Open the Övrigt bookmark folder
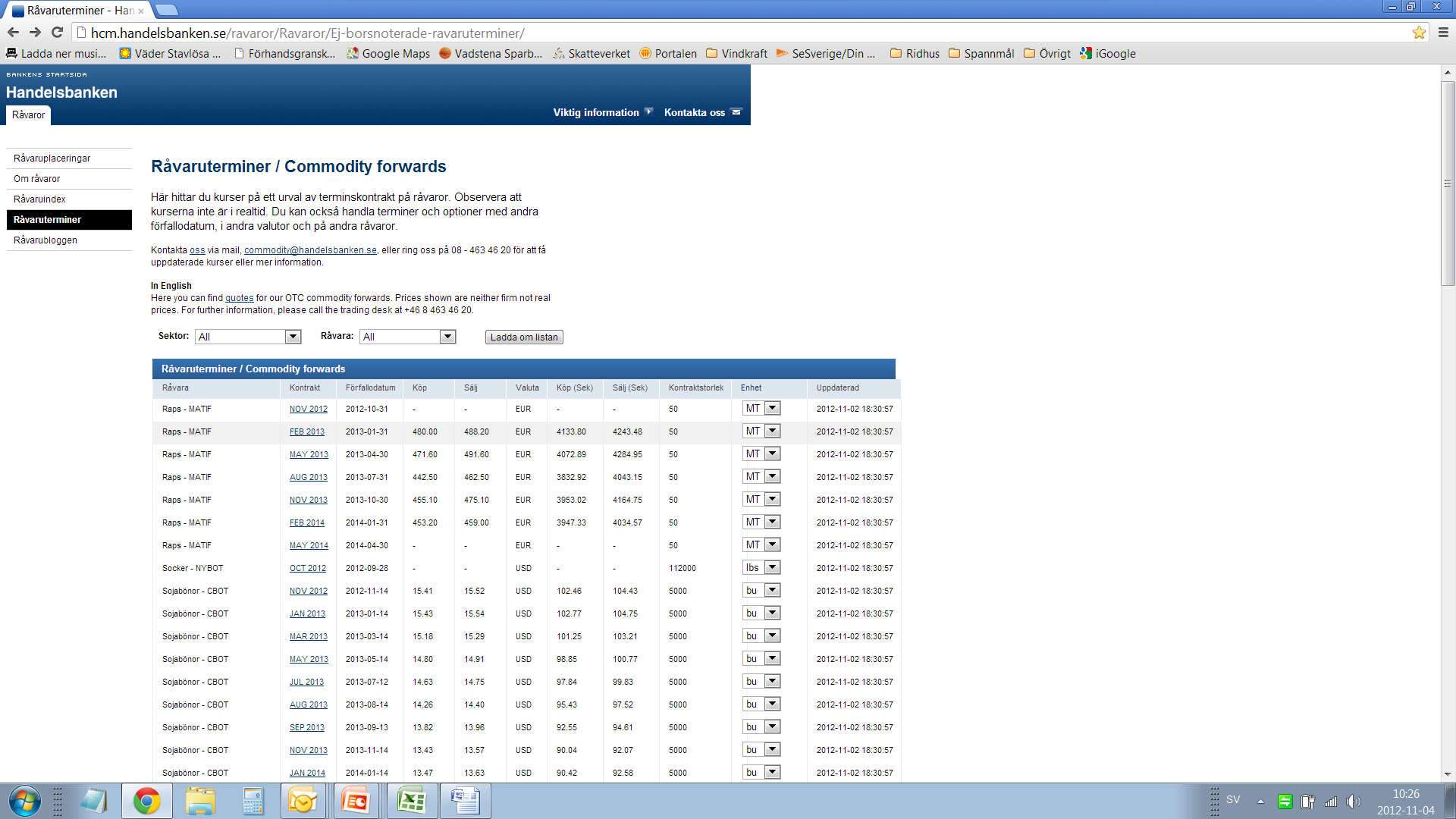This screenshot has width=1456, height=819. (1047, 54)
